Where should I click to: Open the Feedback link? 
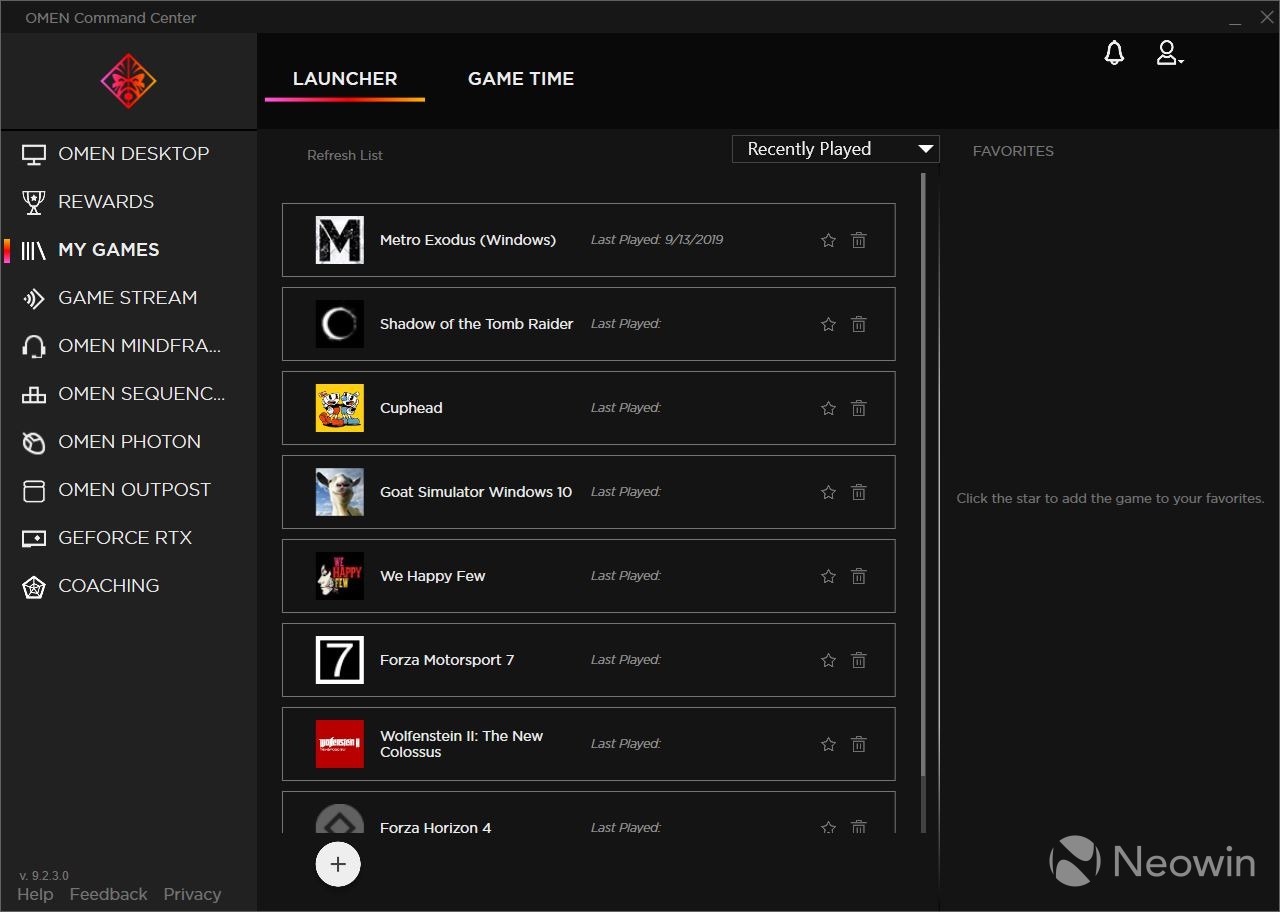[108, 894]
